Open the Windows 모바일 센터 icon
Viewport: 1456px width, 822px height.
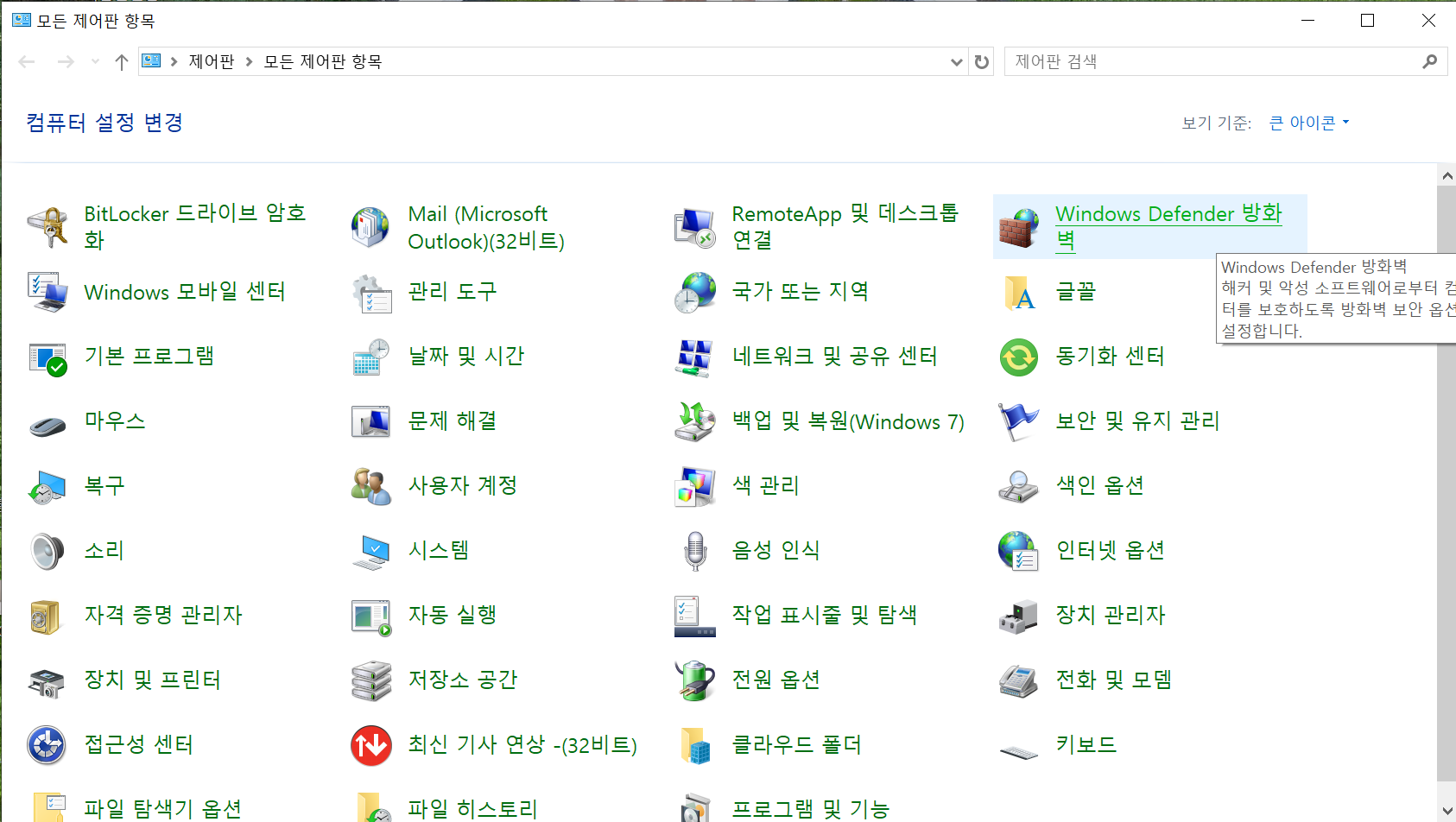[x=47, y=292]
